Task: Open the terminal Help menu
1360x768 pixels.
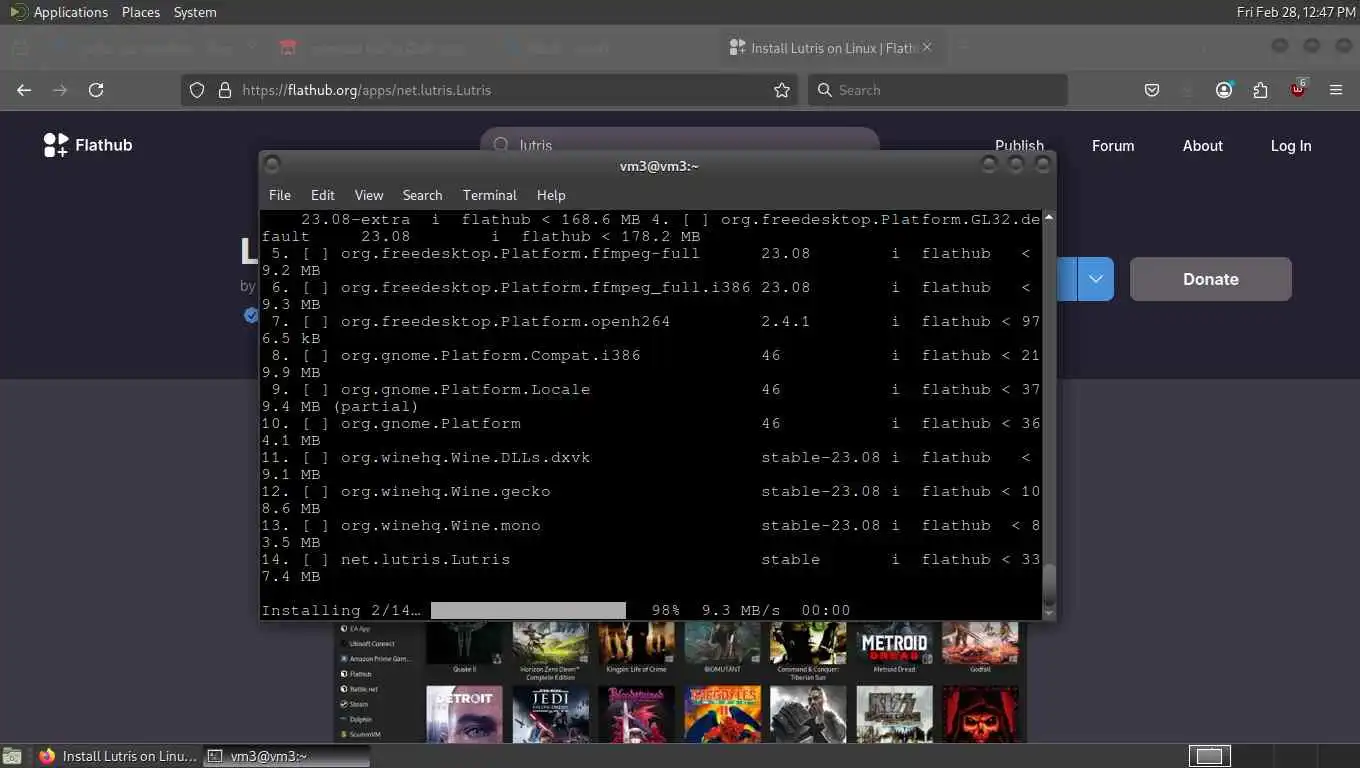Action: coord(551,195)
